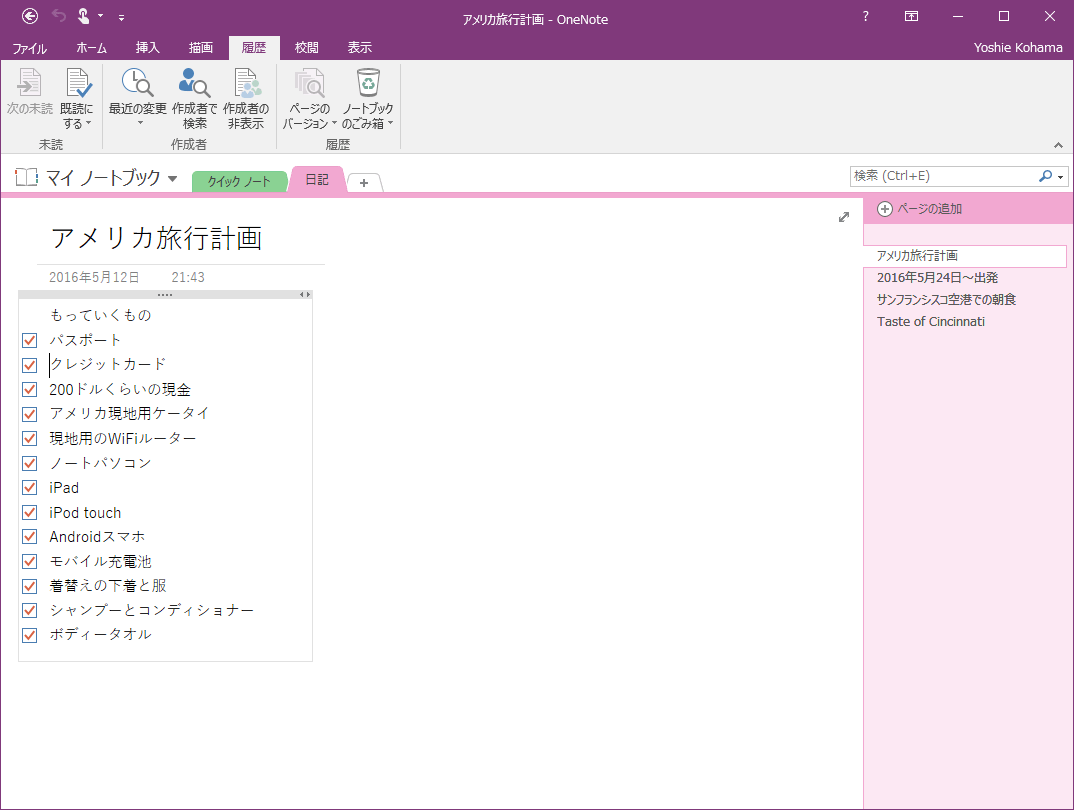Toggle touch/mouse mode icon
The image size is (1074, 810).
(x=83, y=16)
